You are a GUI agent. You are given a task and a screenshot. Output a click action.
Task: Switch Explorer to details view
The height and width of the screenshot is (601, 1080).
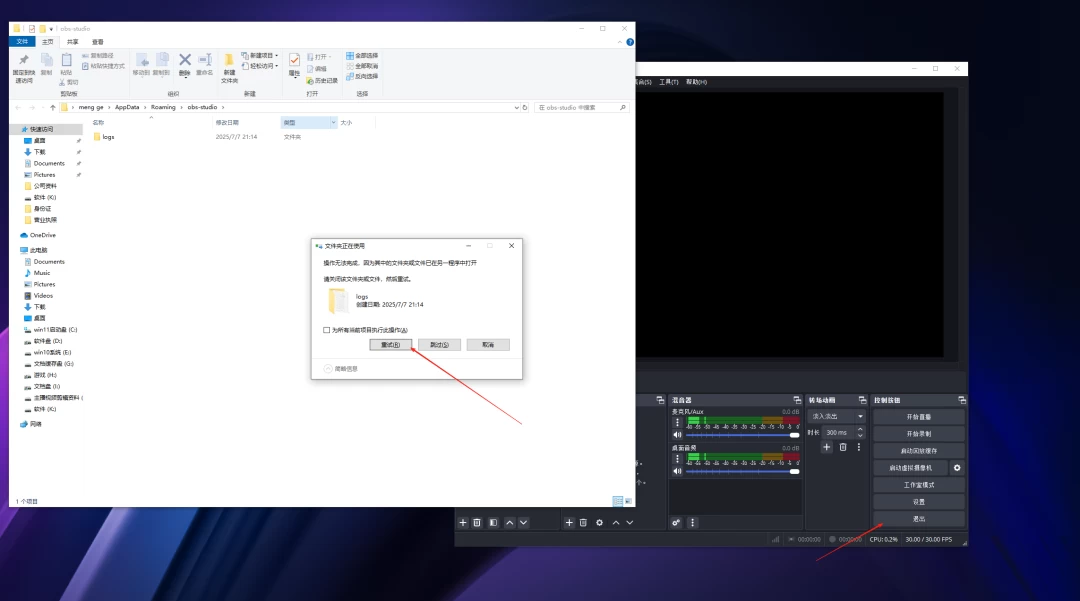617,501
